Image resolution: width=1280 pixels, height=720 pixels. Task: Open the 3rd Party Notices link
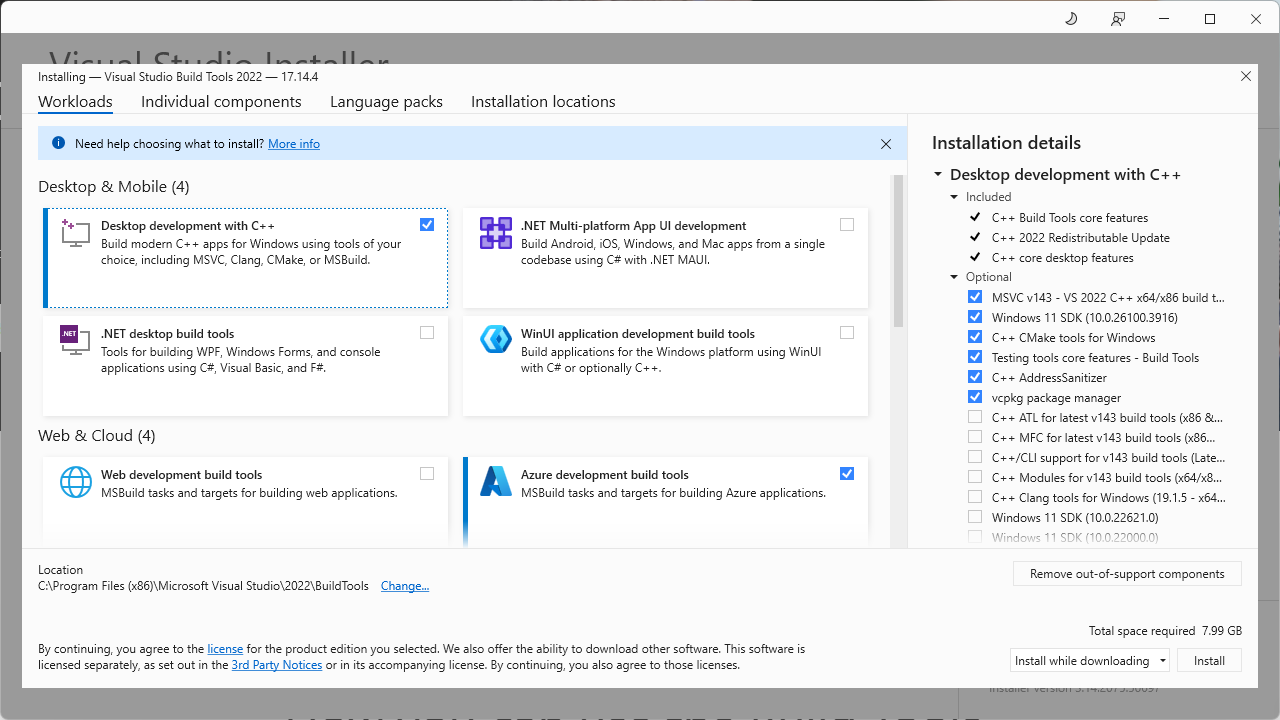point(277,664)
